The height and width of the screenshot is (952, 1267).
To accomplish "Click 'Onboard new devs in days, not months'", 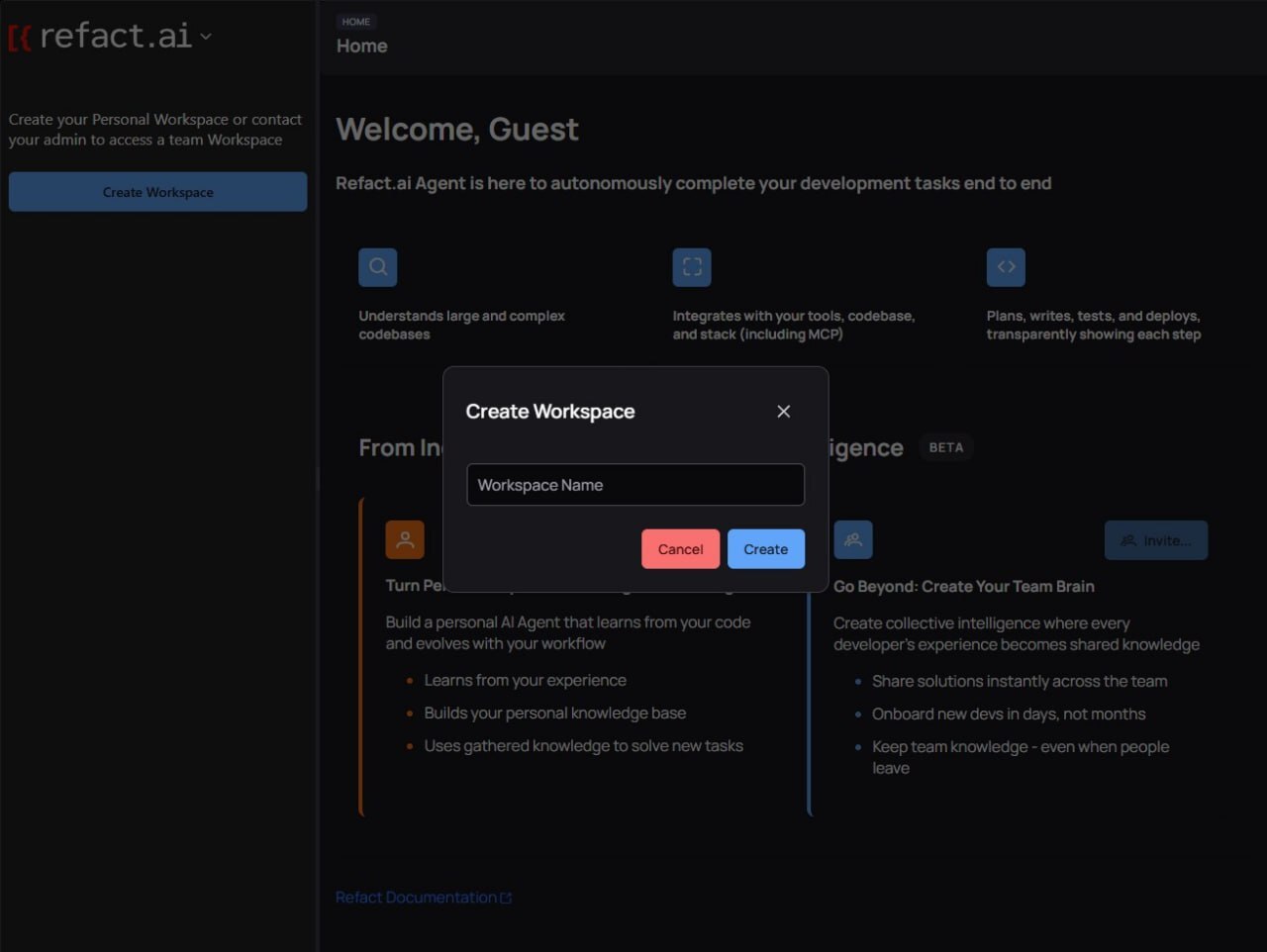I will pos(1009,714).
